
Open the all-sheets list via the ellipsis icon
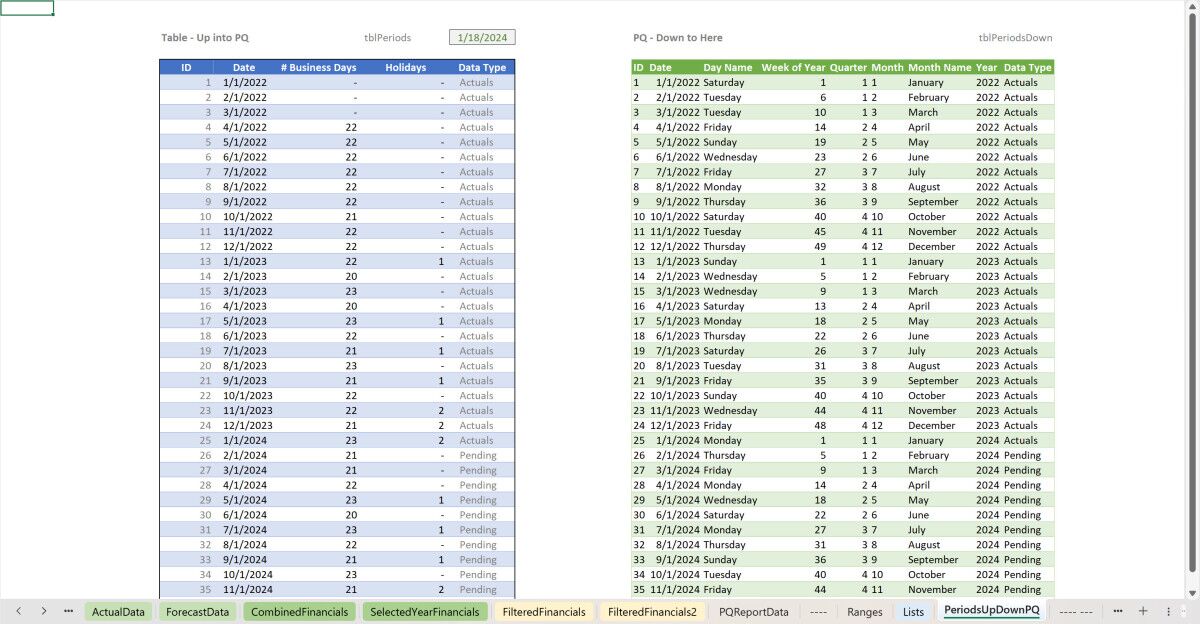(x=68, y=611)
